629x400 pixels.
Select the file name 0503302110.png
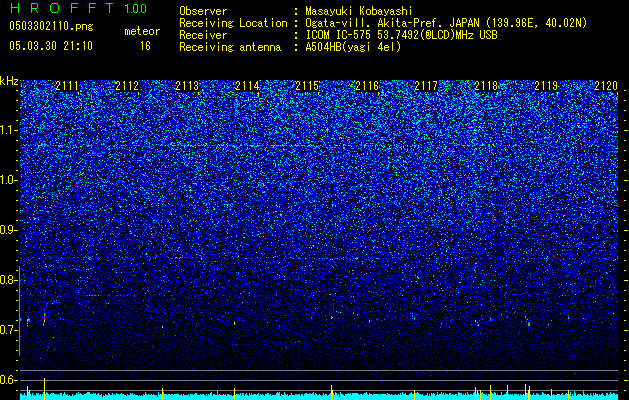pos(51,26)
